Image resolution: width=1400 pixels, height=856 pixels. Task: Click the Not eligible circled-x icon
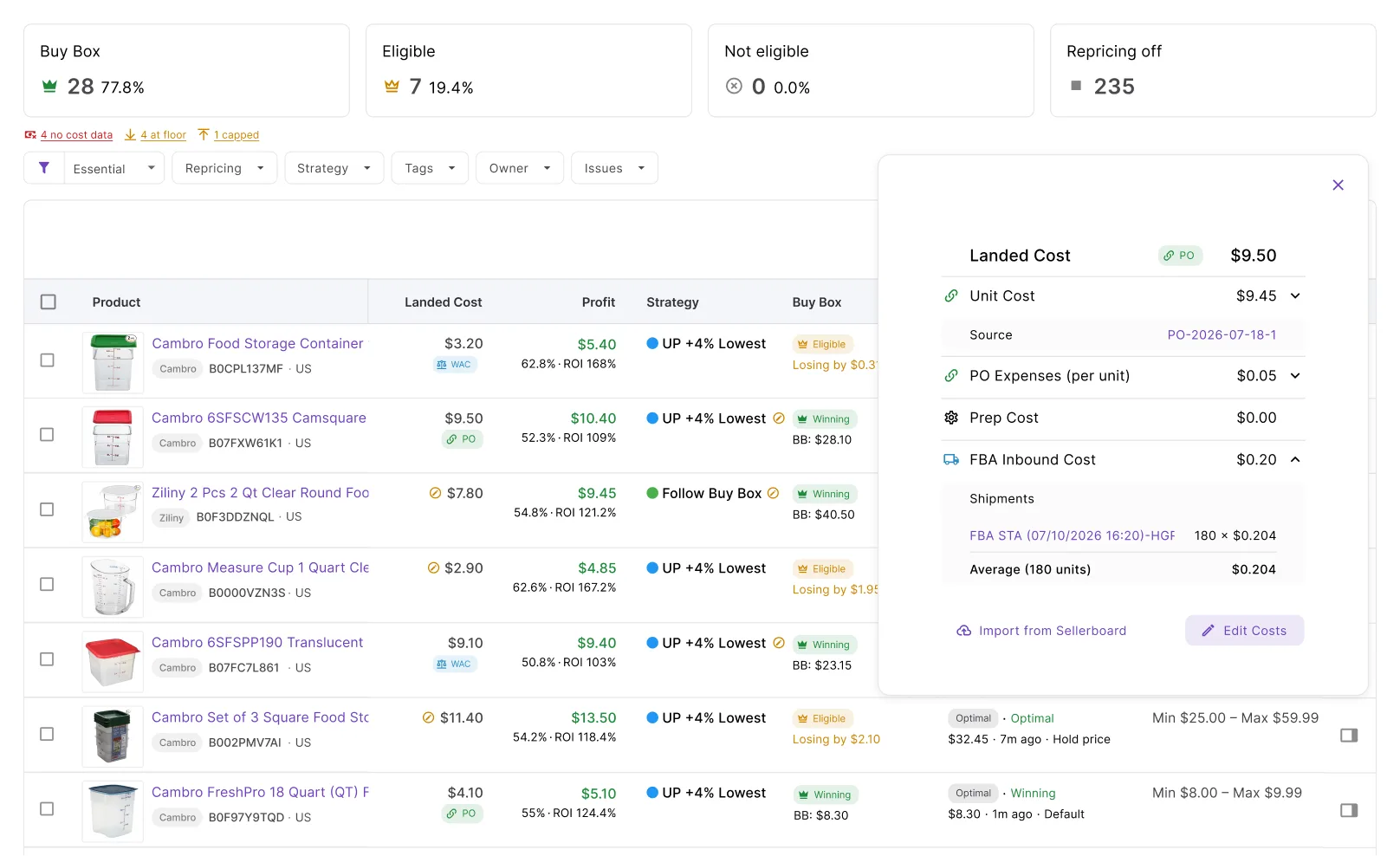click(734, 86)
